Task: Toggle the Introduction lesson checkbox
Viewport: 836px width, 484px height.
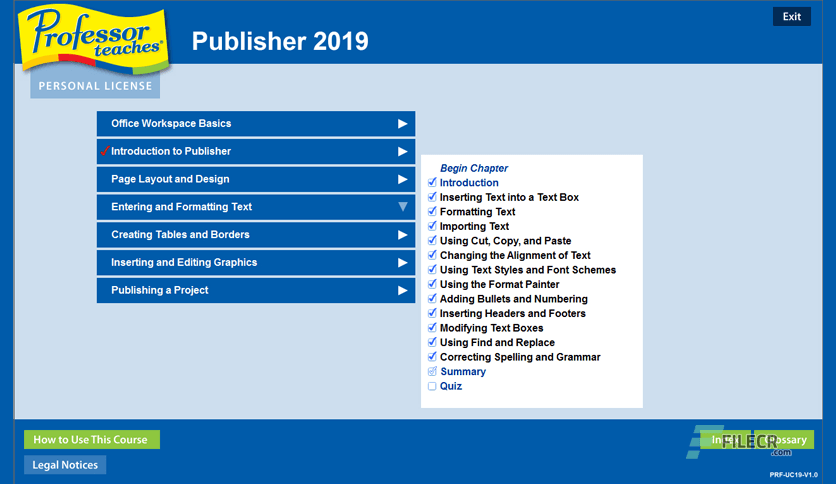Action: 432,182
